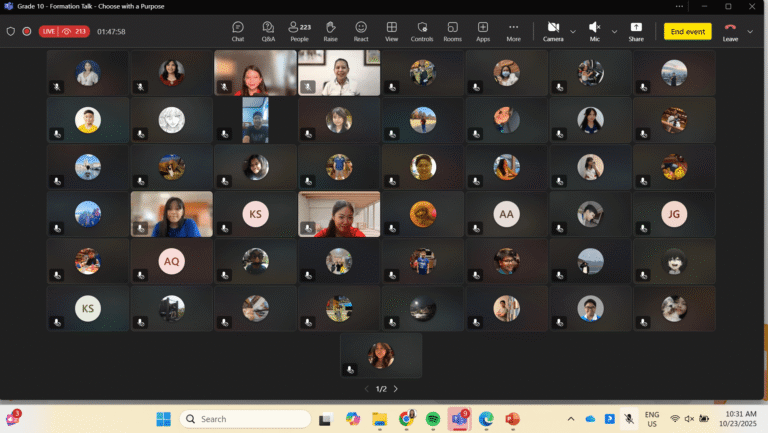
Task: Click the muted microphone tray icon
Action: pyautogui.click(x=629, y=419)
